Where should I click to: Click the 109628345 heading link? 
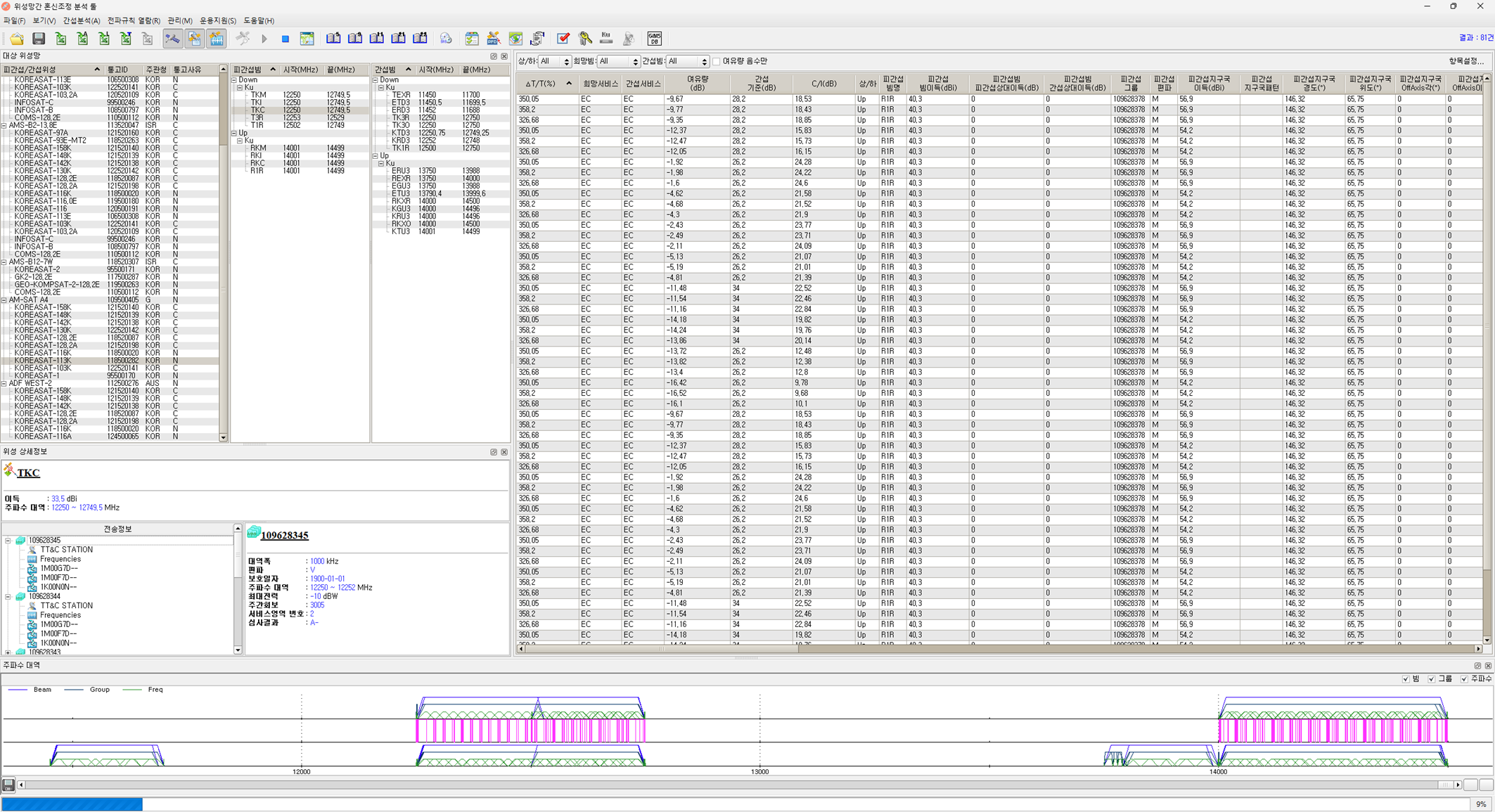click(284, 536)
